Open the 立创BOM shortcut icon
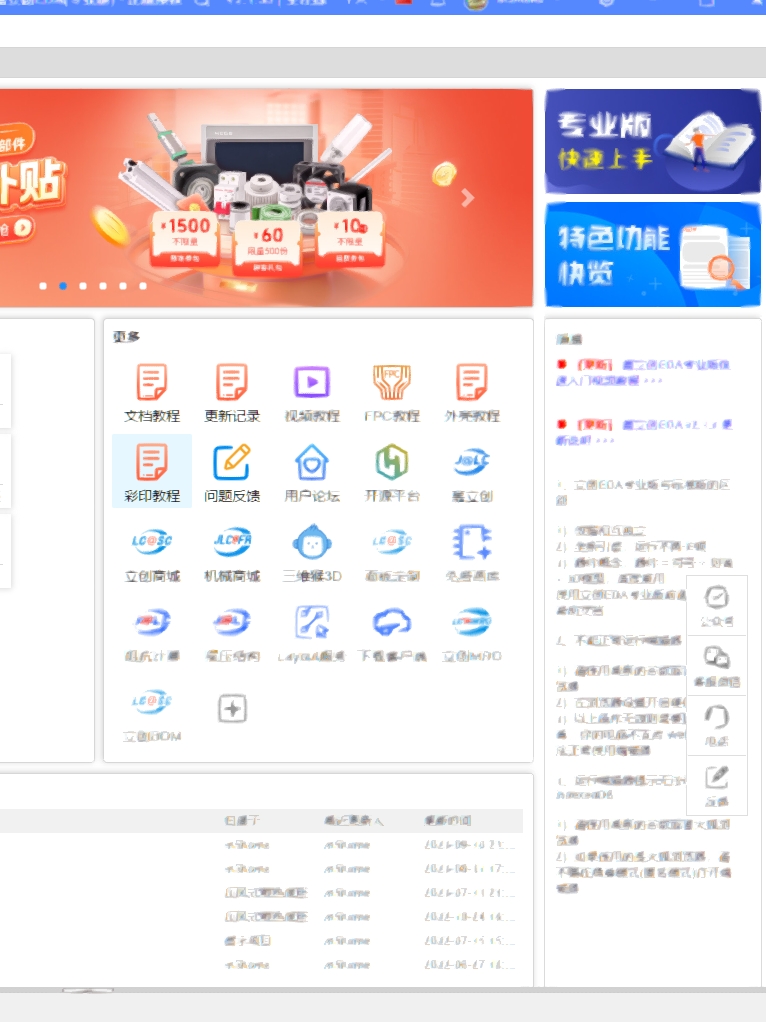Image resolution: width=766 pixels, height=1022 pixels. point(152,702)
